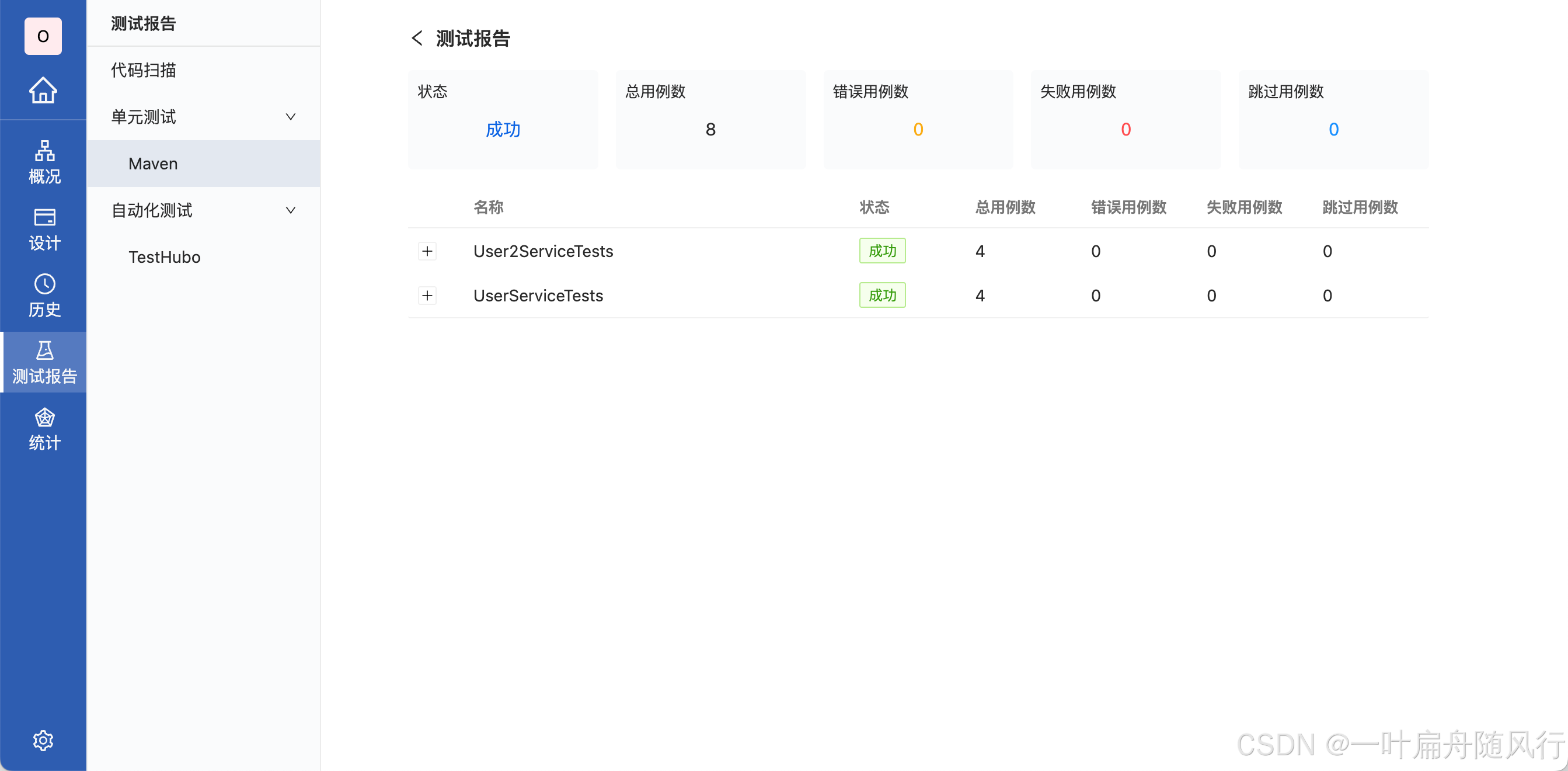
Task: Click the 状态 table column header
Action: pos(874,207)
